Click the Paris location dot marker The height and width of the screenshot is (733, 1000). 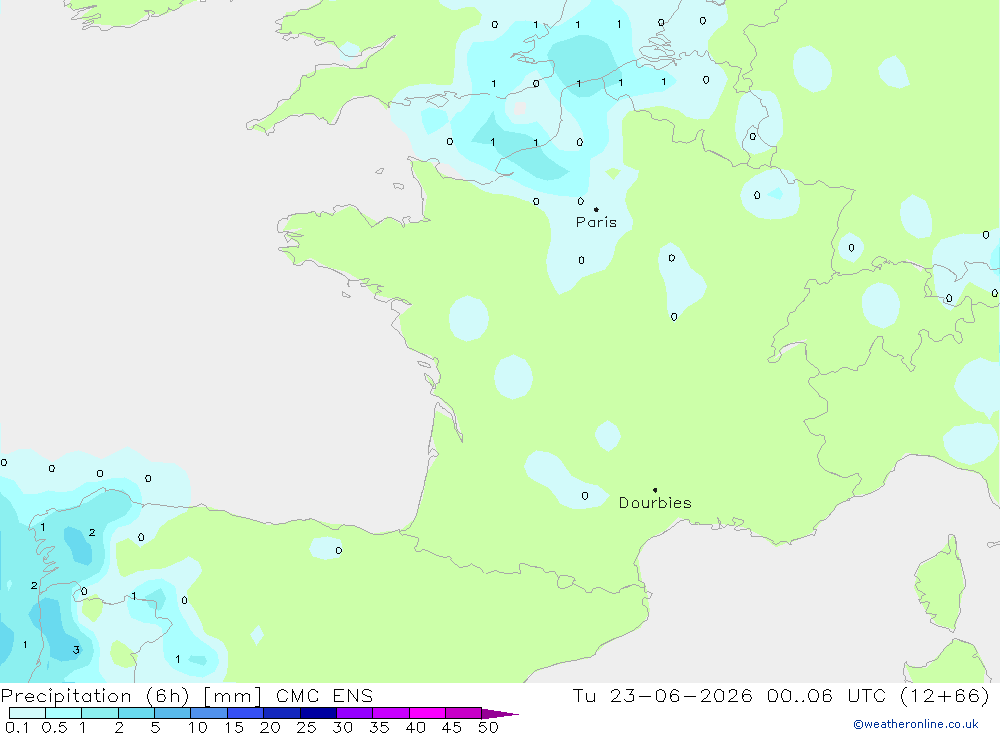tap(596, 209)
